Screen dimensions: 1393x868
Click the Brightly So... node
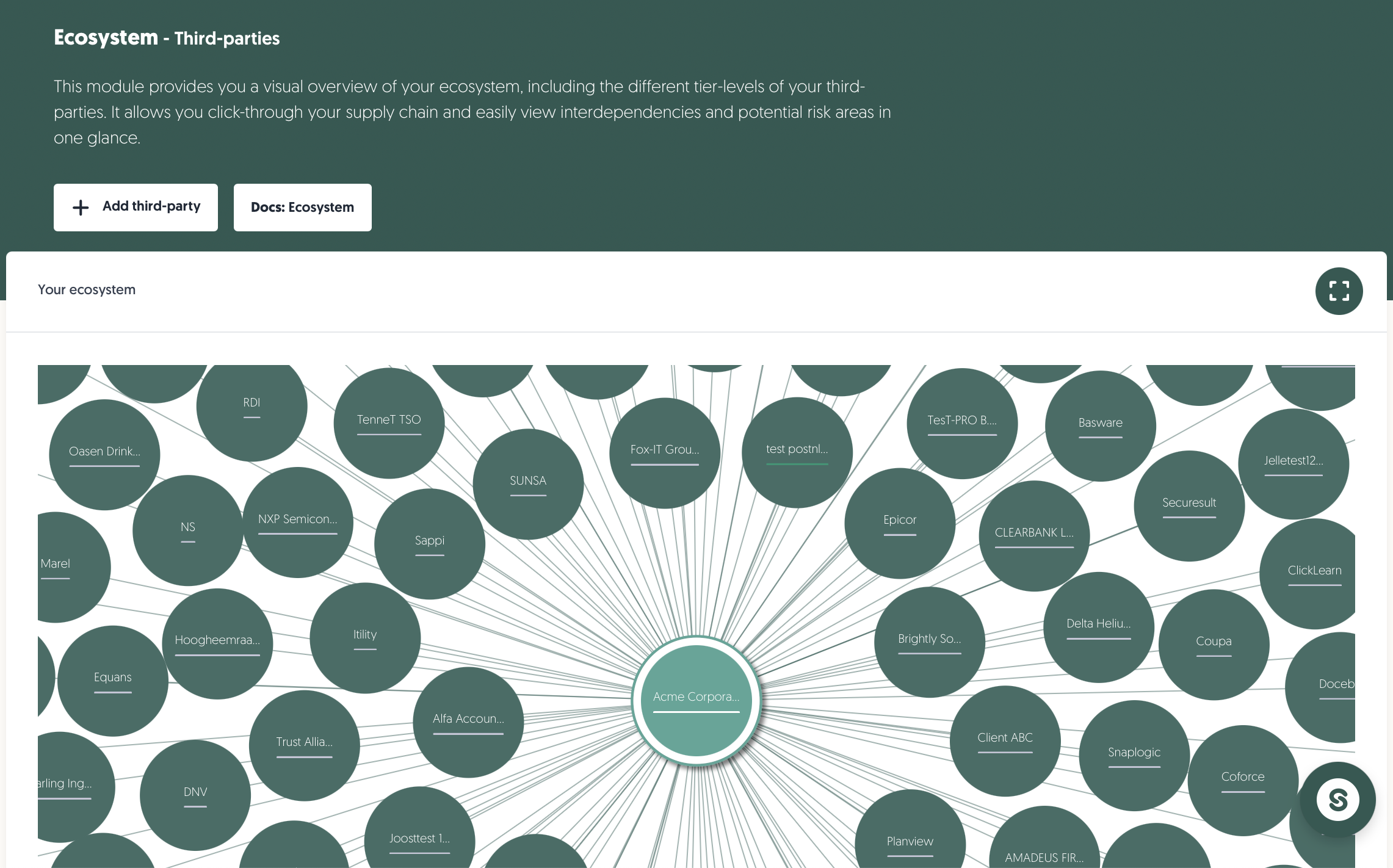point(930,642)
